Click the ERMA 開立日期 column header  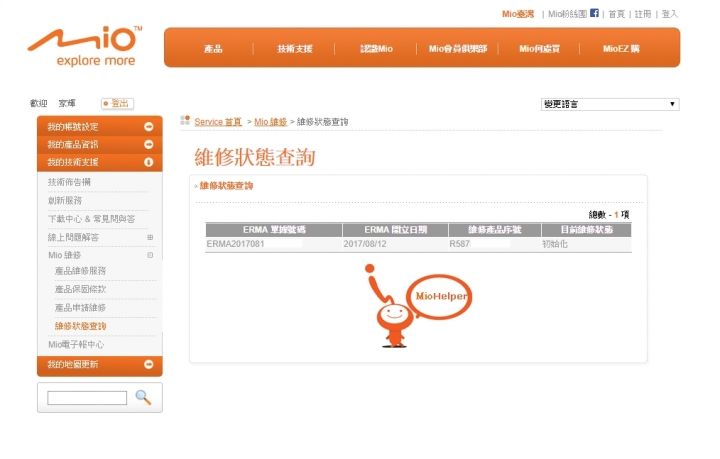tap(395, 230)
